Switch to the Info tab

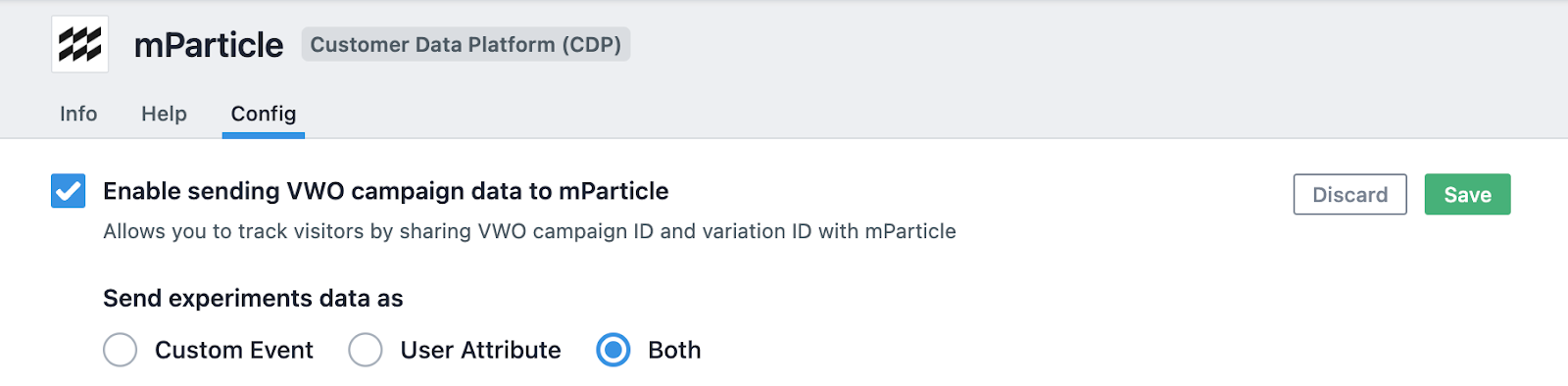[x=78, y=114]
